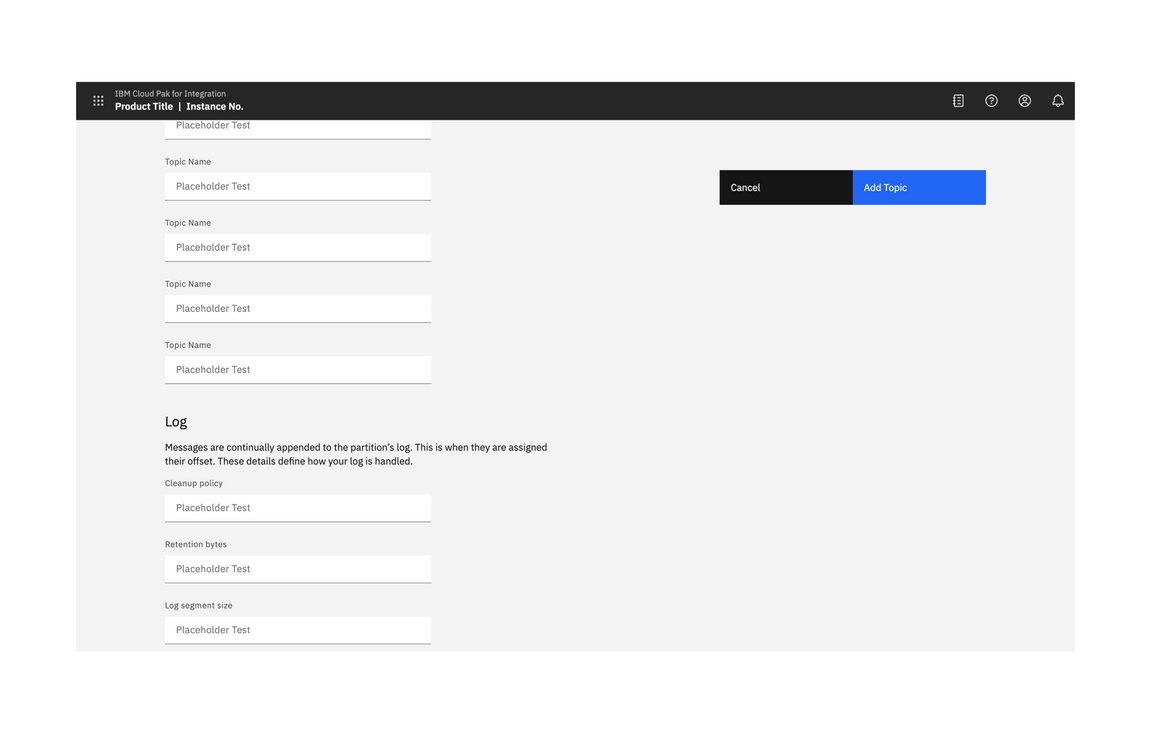
Task: Click the Retention bytes field
Action: (x=297, y=569)
